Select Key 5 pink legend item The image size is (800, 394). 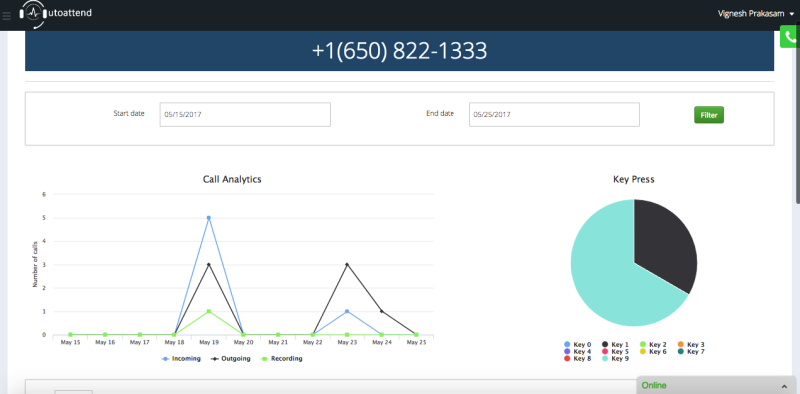615,352
